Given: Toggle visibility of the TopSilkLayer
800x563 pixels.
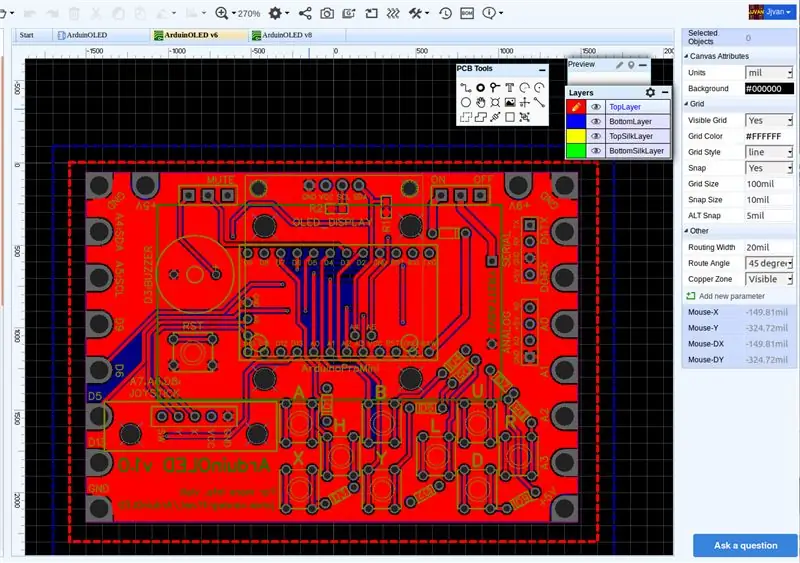Looking at the screenshot, I should (595, 136).
